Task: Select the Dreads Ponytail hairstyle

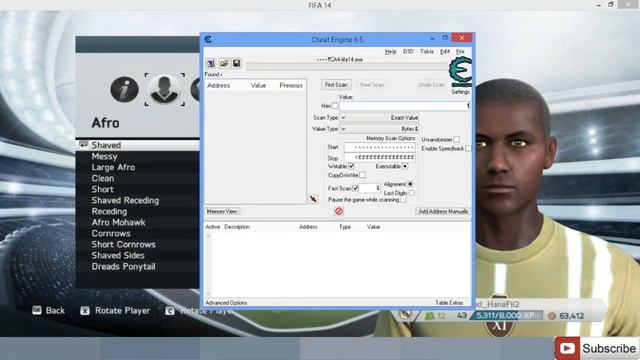Action: tap(138, 267)
